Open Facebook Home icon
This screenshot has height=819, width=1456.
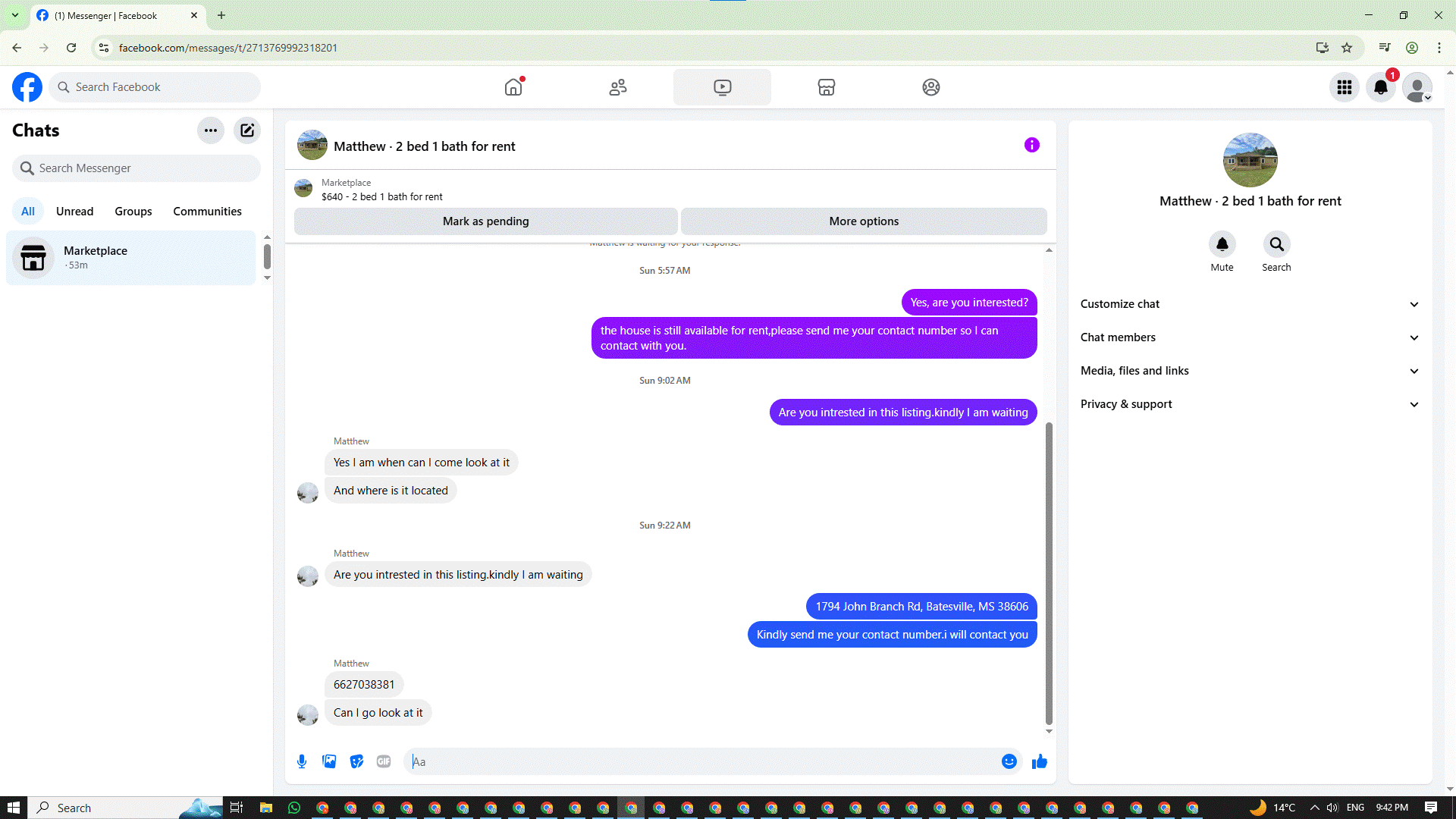(513, 87)
